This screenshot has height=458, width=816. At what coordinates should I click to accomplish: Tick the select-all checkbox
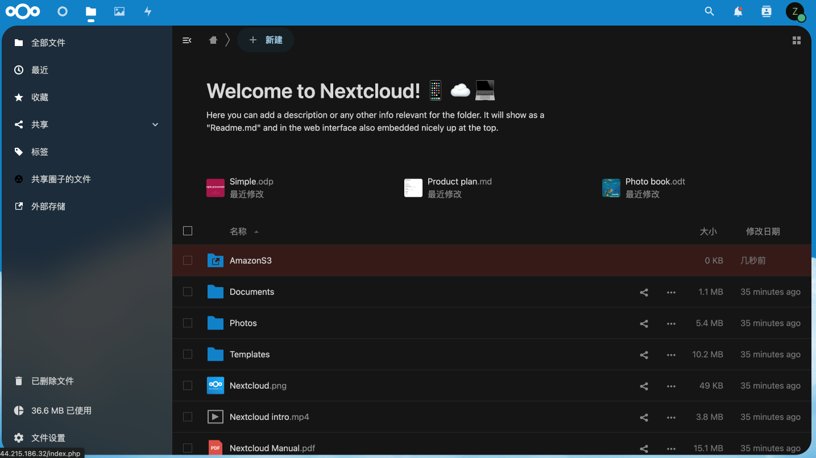[x=188, y=231]
